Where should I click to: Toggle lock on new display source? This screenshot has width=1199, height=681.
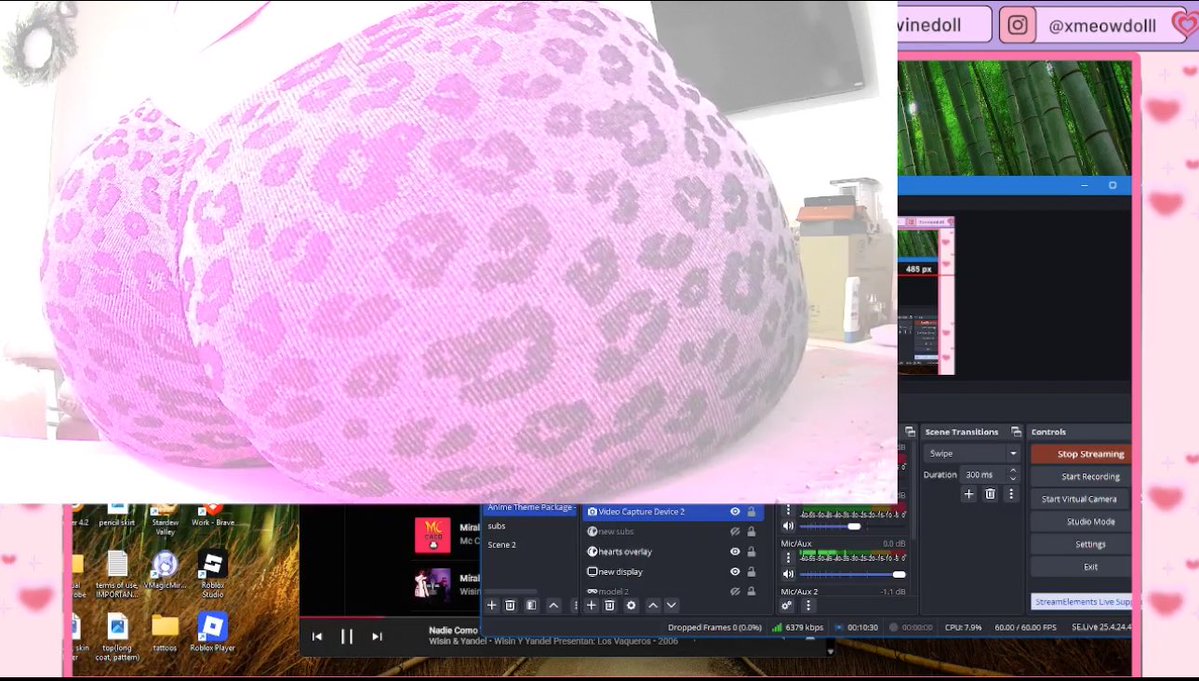(751, 572)
